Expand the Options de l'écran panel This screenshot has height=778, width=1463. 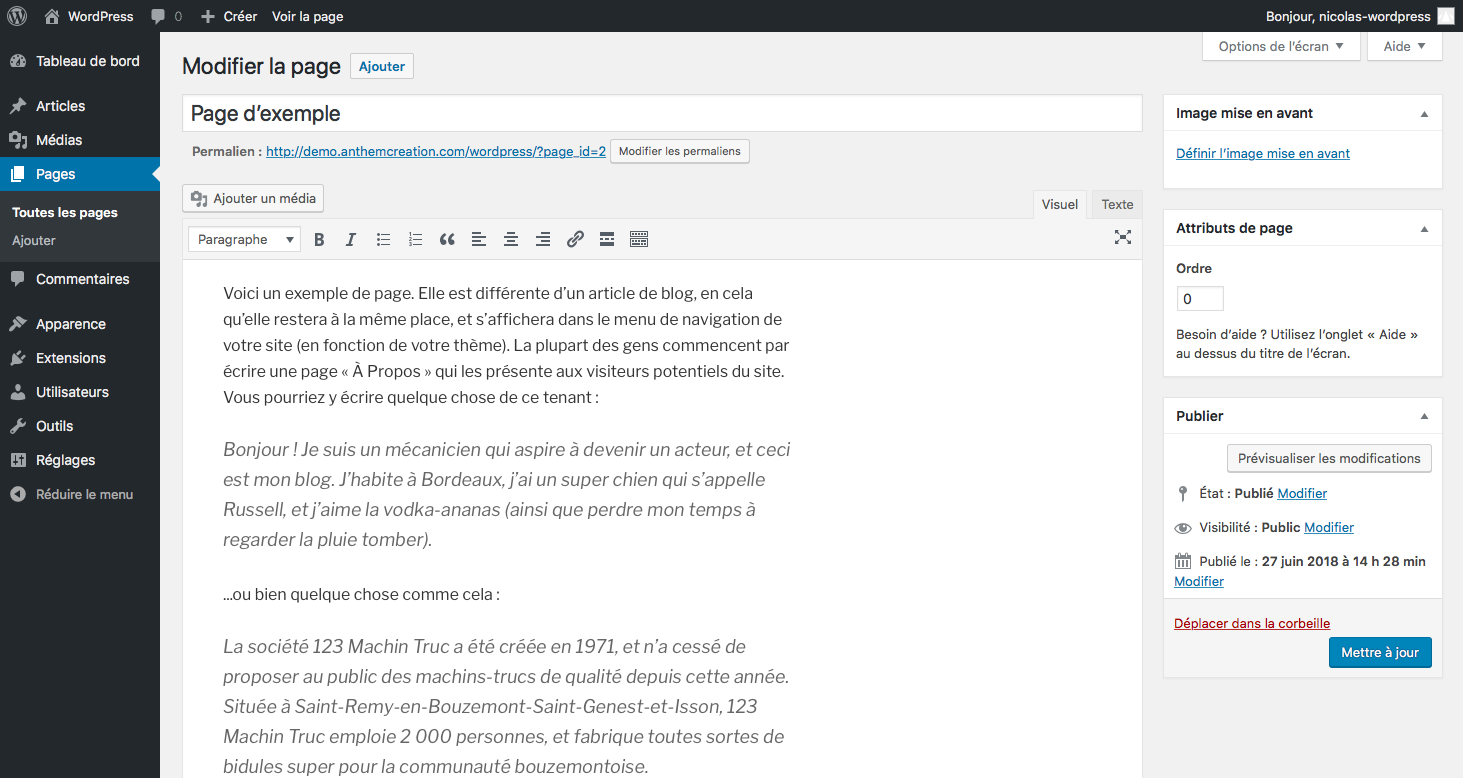pyautogui.click(x=1281, y=46)
